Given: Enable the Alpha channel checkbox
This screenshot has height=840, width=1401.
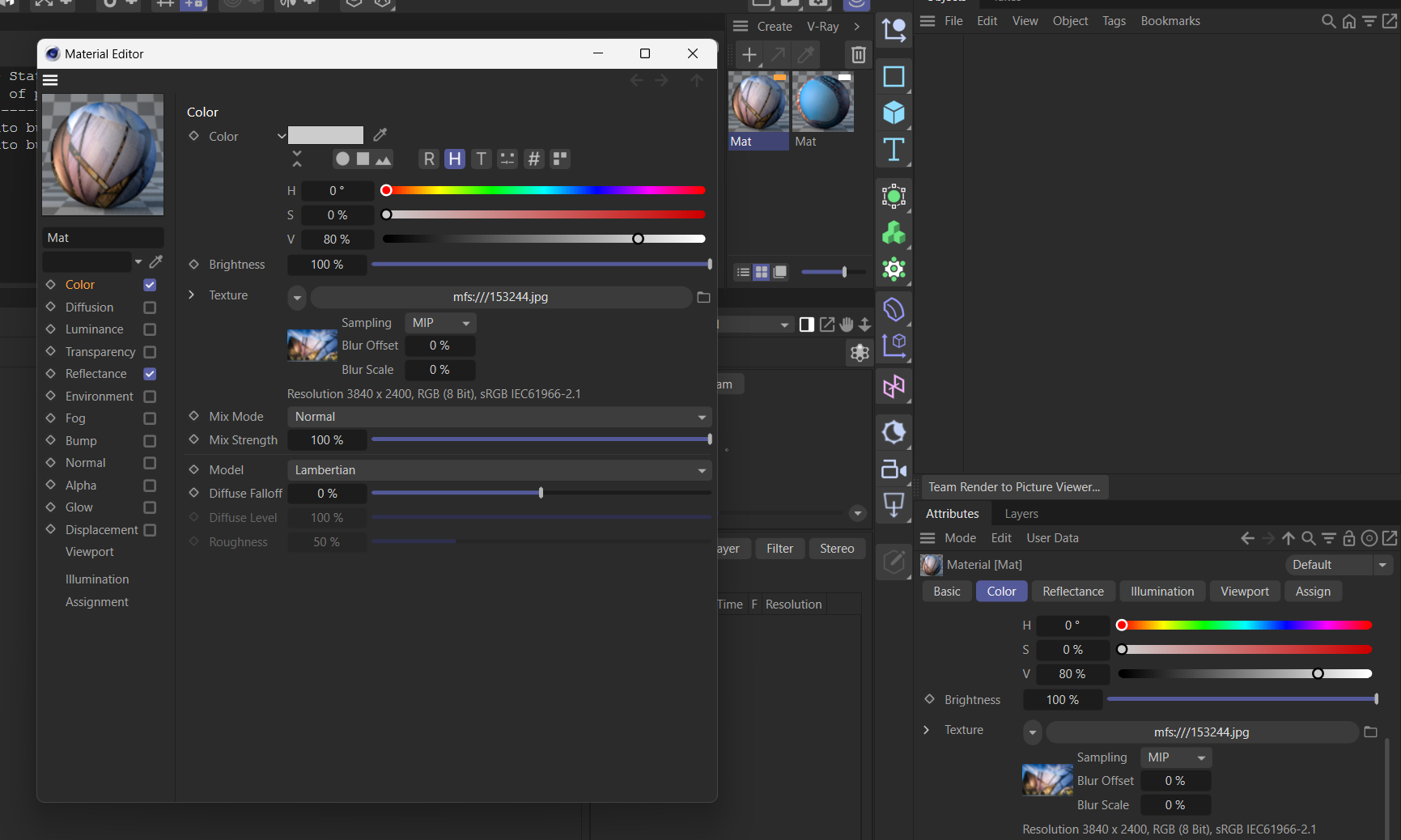Looking at the screenshot, I should [150, 486].
